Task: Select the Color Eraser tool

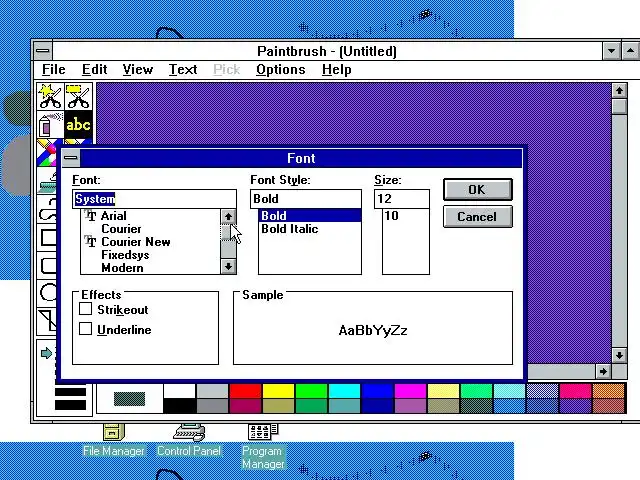Action: (46, 153)
